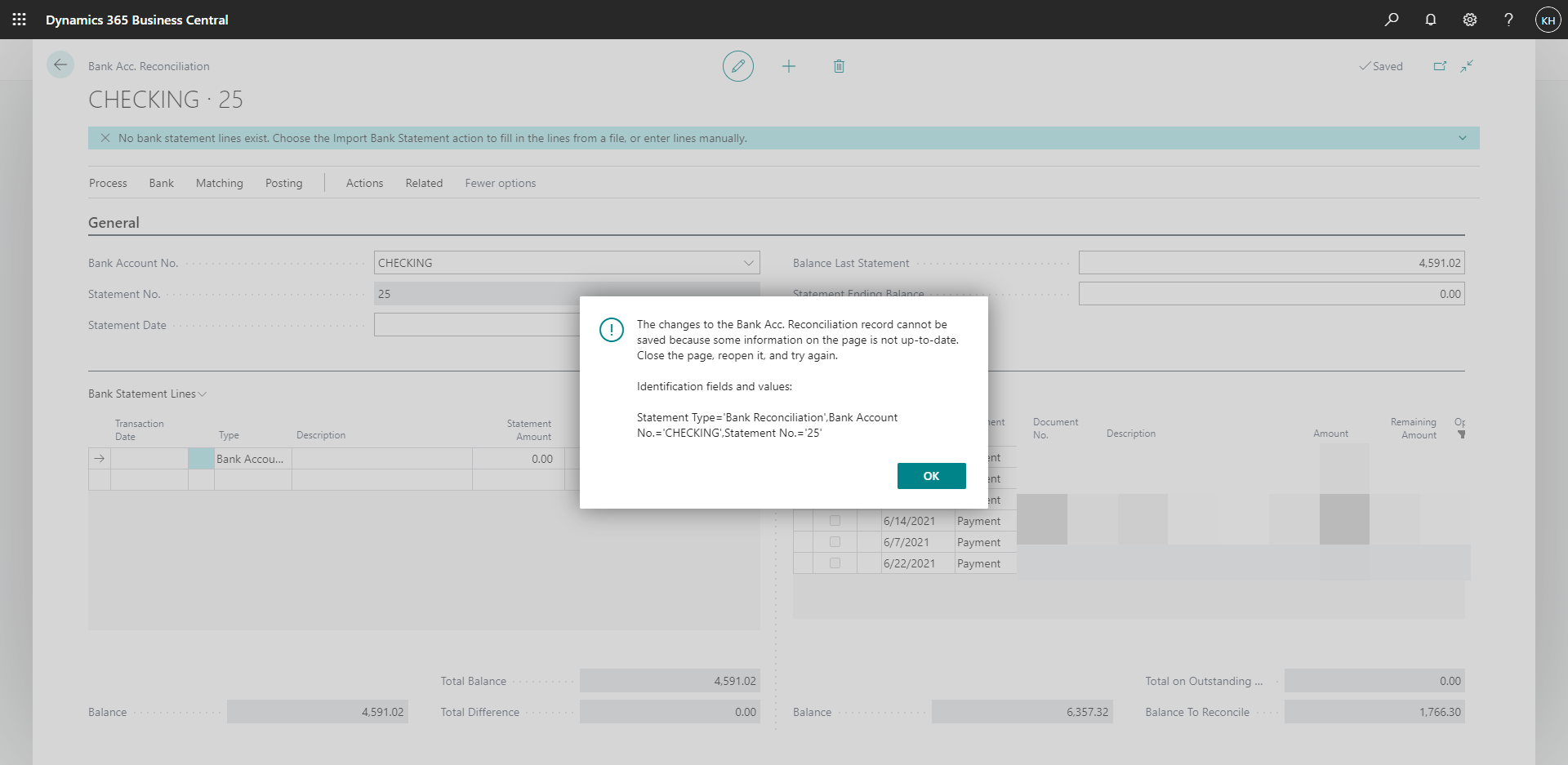
Task: Click Fewer options
Action: (x=501, y=183)
